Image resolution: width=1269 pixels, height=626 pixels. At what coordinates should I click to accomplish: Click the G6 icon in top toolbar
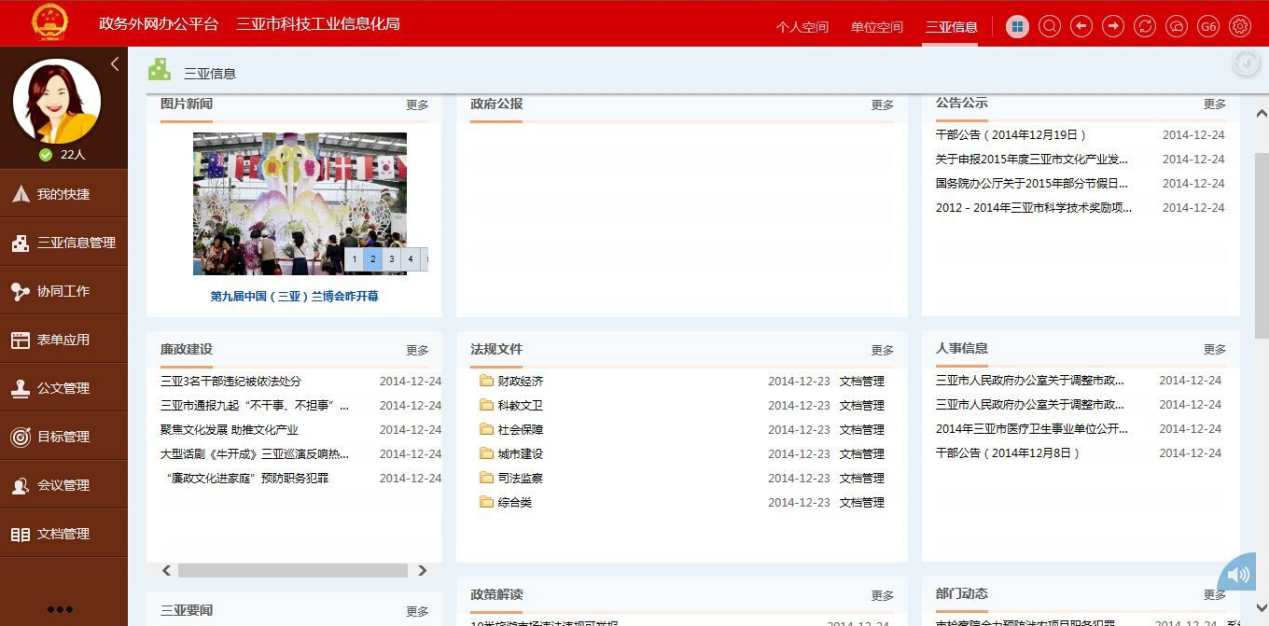coord(1208,27)
